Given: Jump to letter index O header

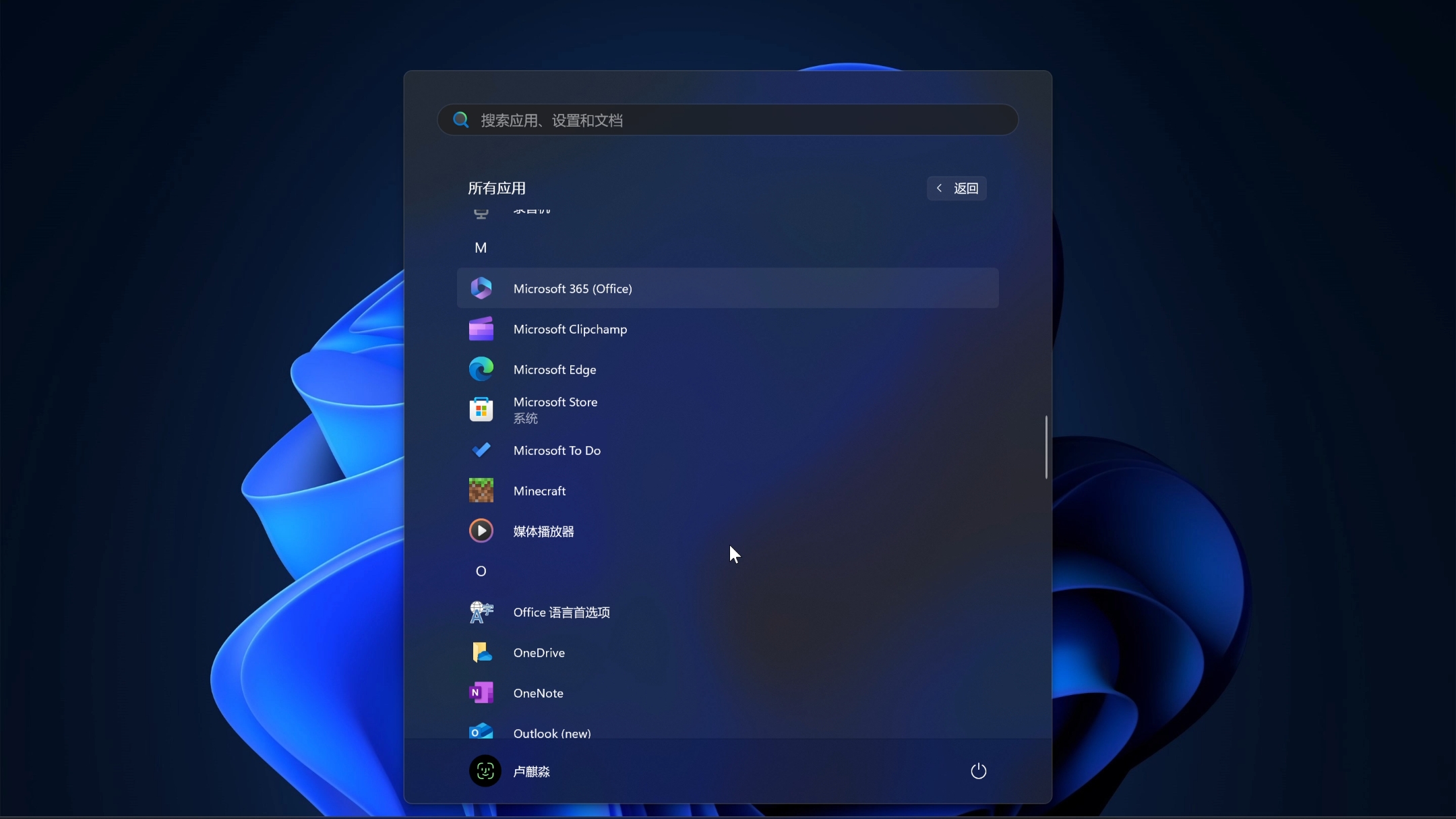Looking at the screenshot, I should coord(481,572).
